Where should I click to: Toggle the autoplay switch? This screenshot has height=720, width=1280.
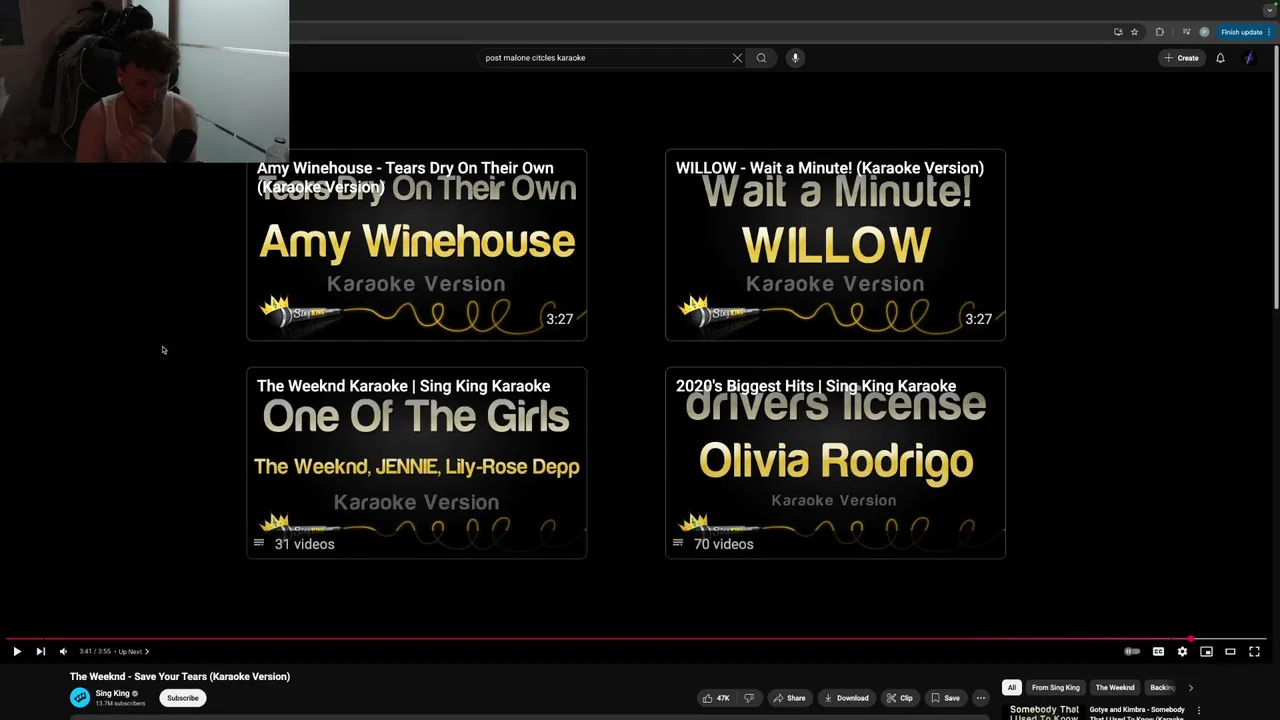point(1132,651)
